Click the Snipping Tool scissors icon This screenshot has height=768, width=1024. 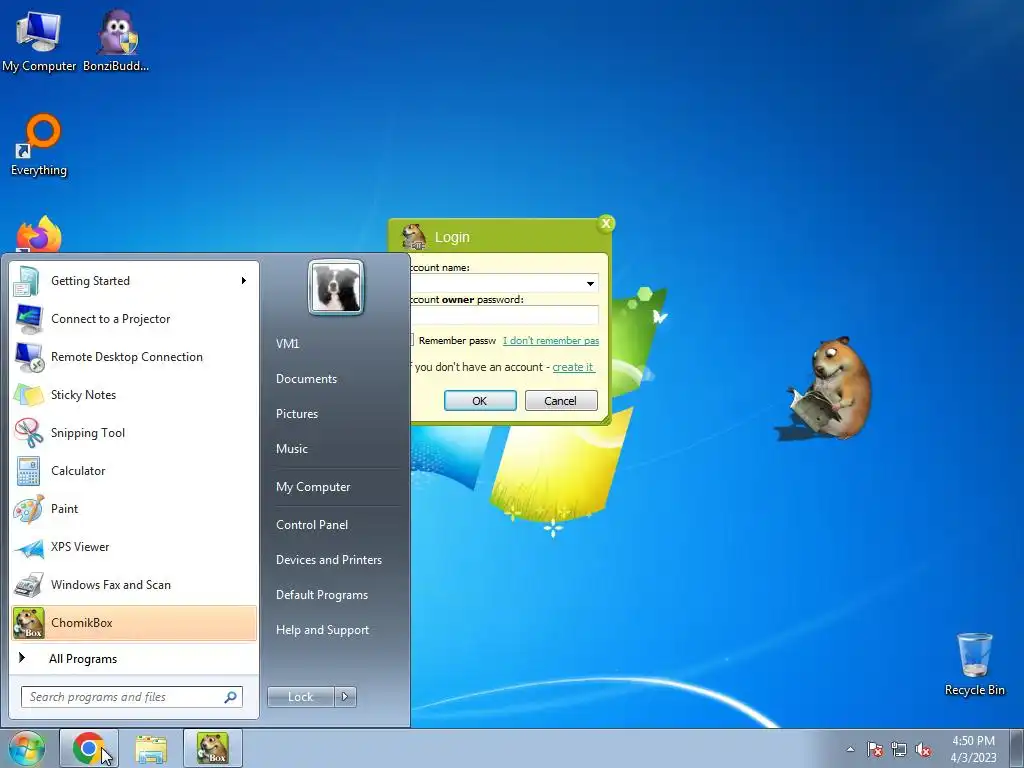[28, 432]
